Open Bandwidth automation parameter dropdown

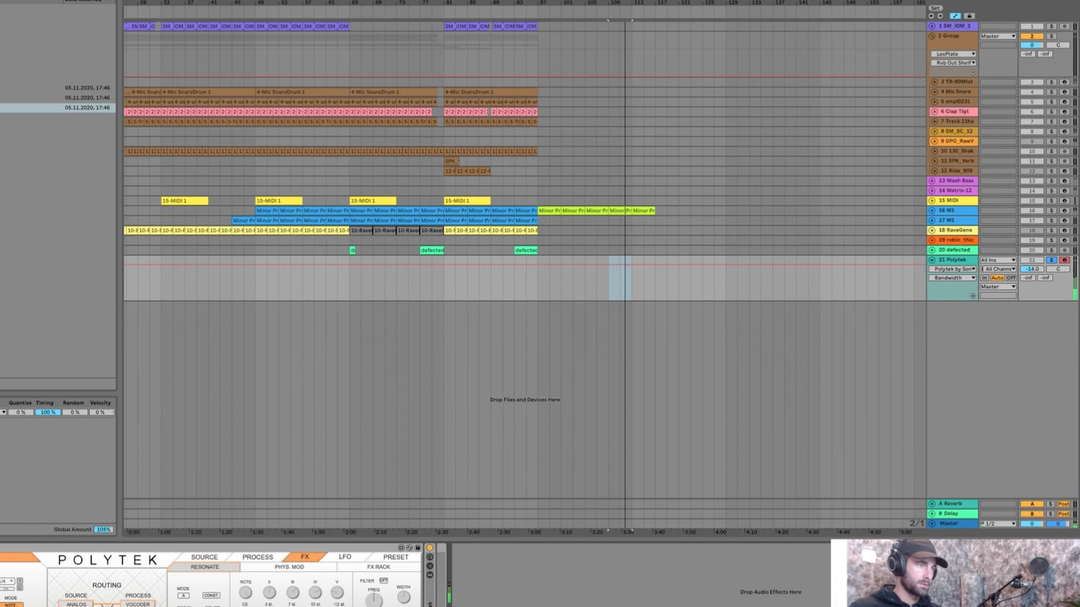954,278
